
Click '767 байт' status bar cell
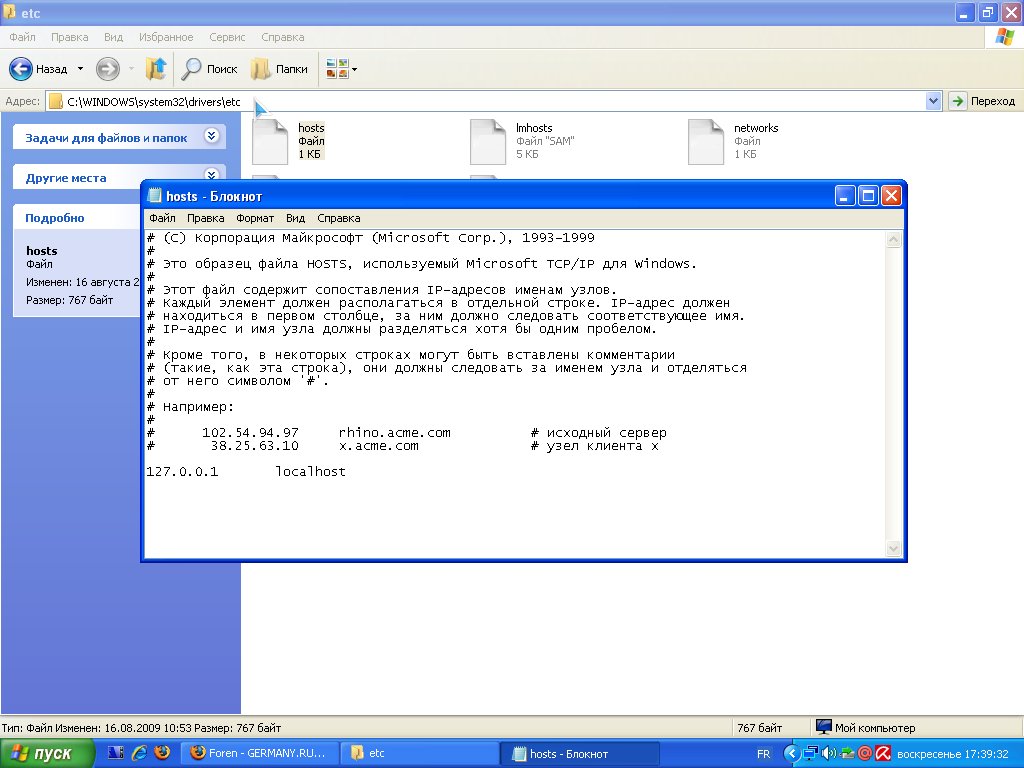pos(760,728)
